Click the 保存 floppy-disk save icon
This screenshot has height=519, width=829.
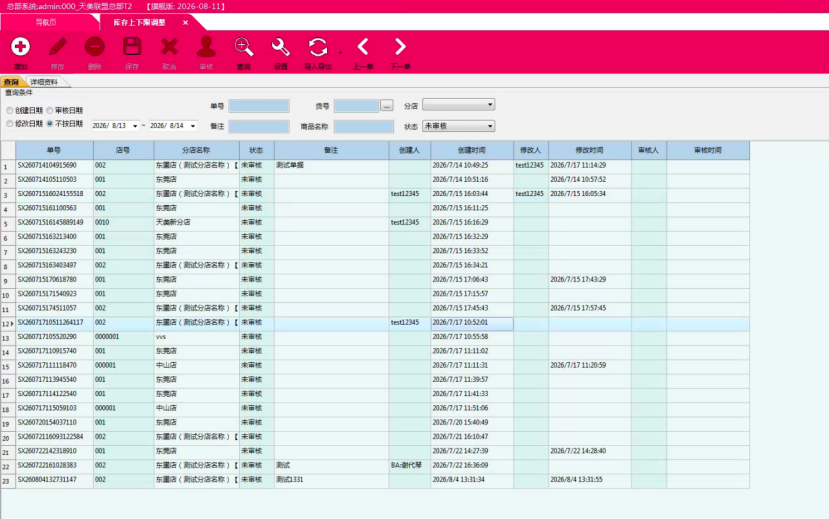pos(132,47)
